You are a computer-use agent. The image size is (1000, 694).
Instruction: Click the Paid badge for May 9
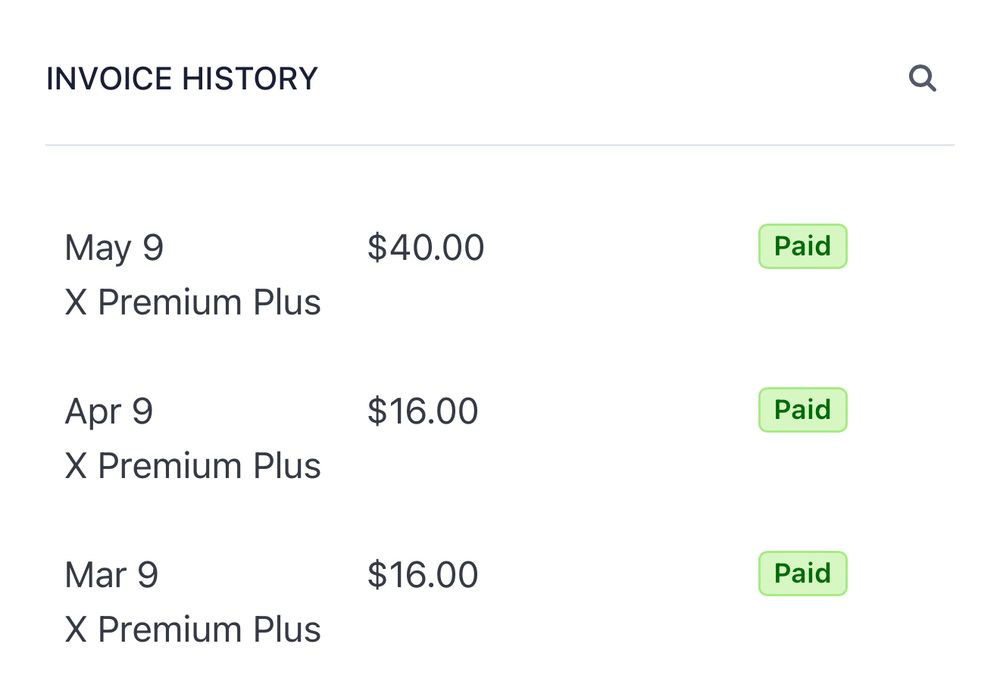point(802,246)
